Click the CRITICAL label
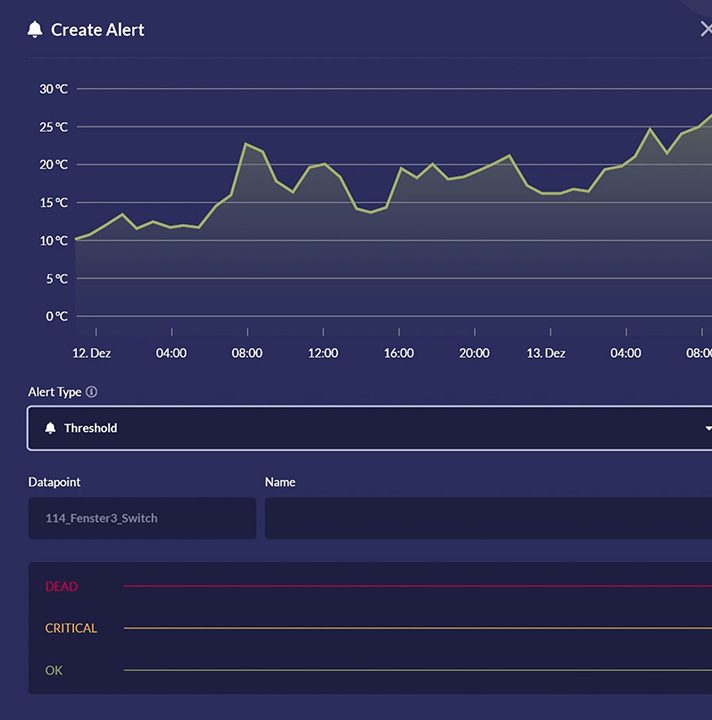 (71, 628)
